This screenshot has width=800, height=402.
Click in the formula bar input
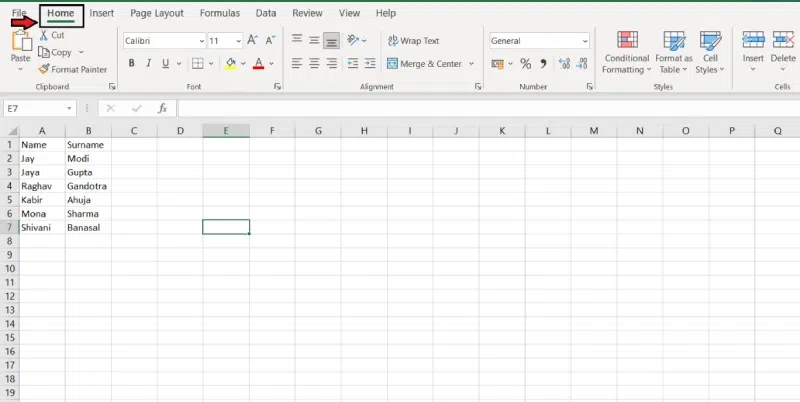tap(488, 108)
